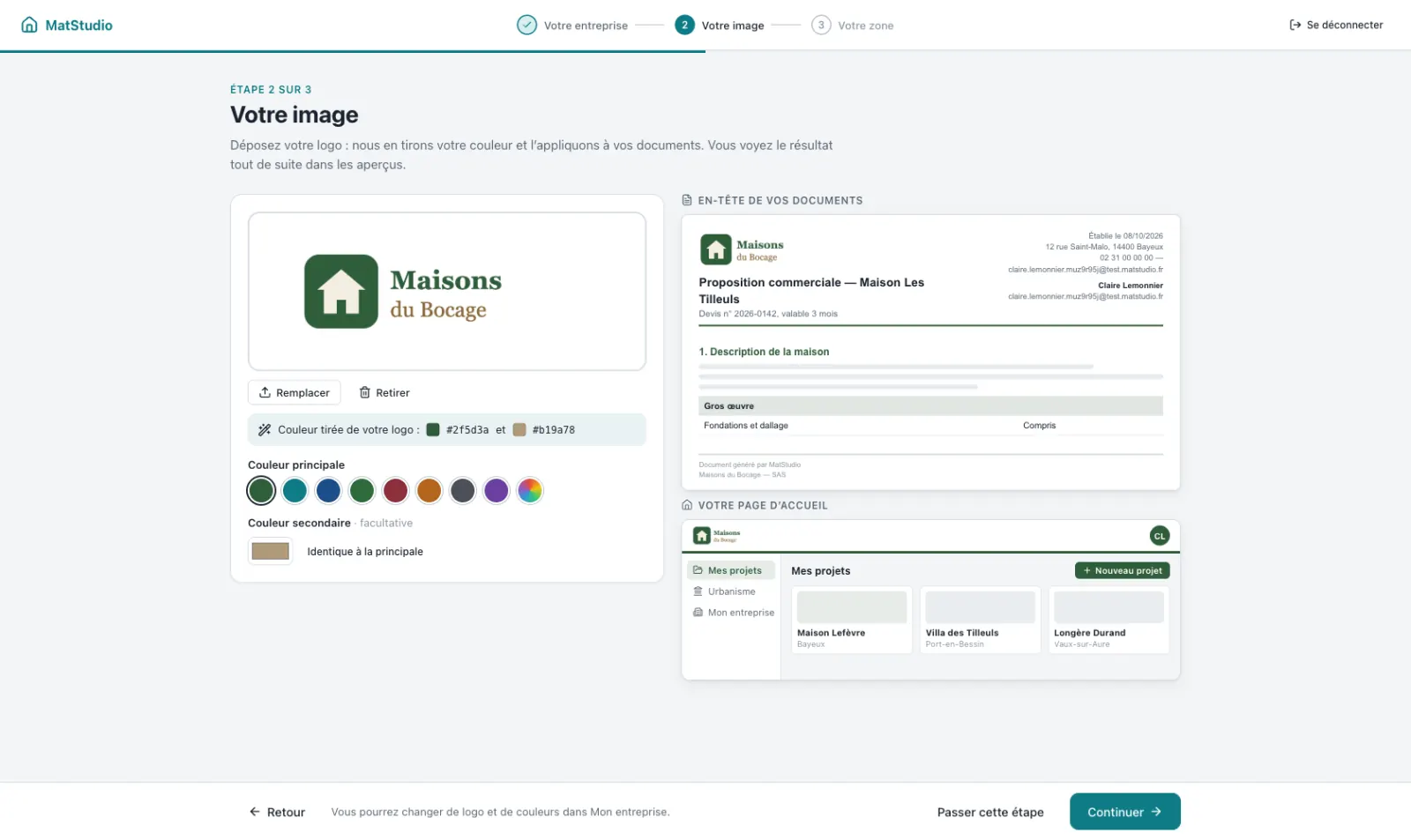Click the uploaded logo preview area
The image size is (1411, 840).
[447, 292]
